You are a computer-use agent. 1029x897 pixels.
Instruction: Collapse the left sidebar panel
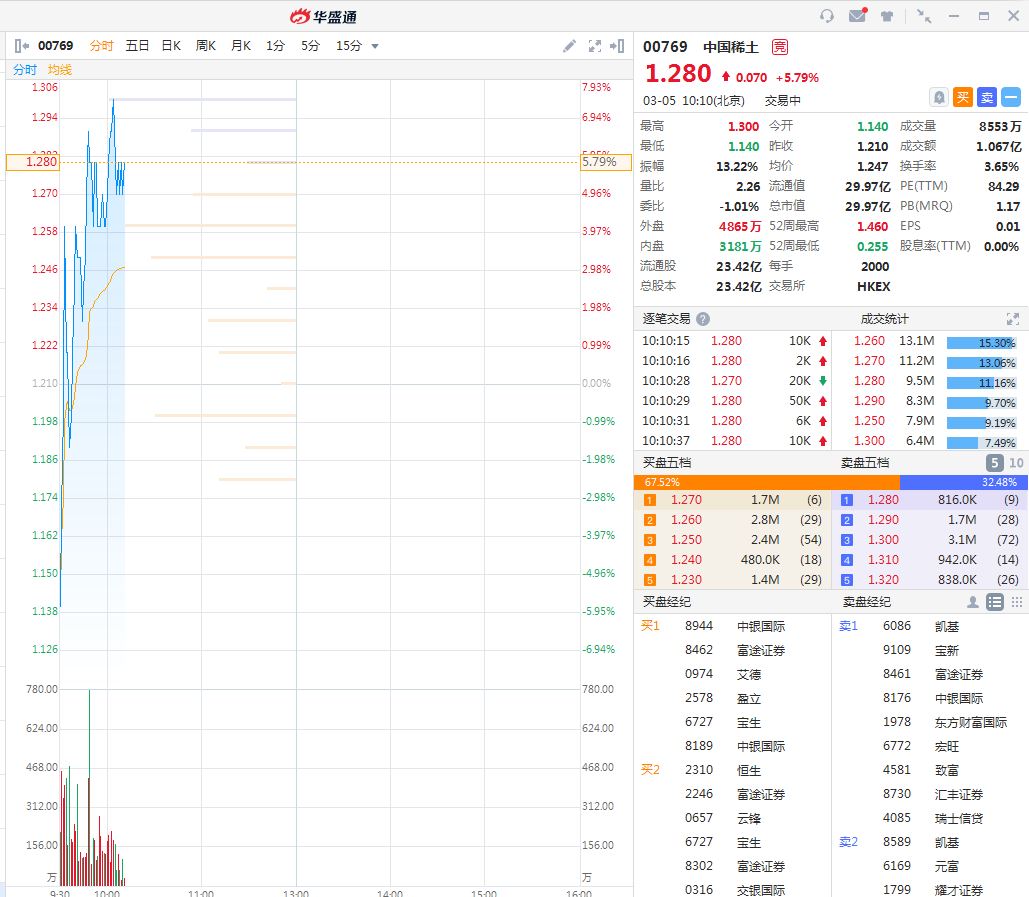click(22, 46)
